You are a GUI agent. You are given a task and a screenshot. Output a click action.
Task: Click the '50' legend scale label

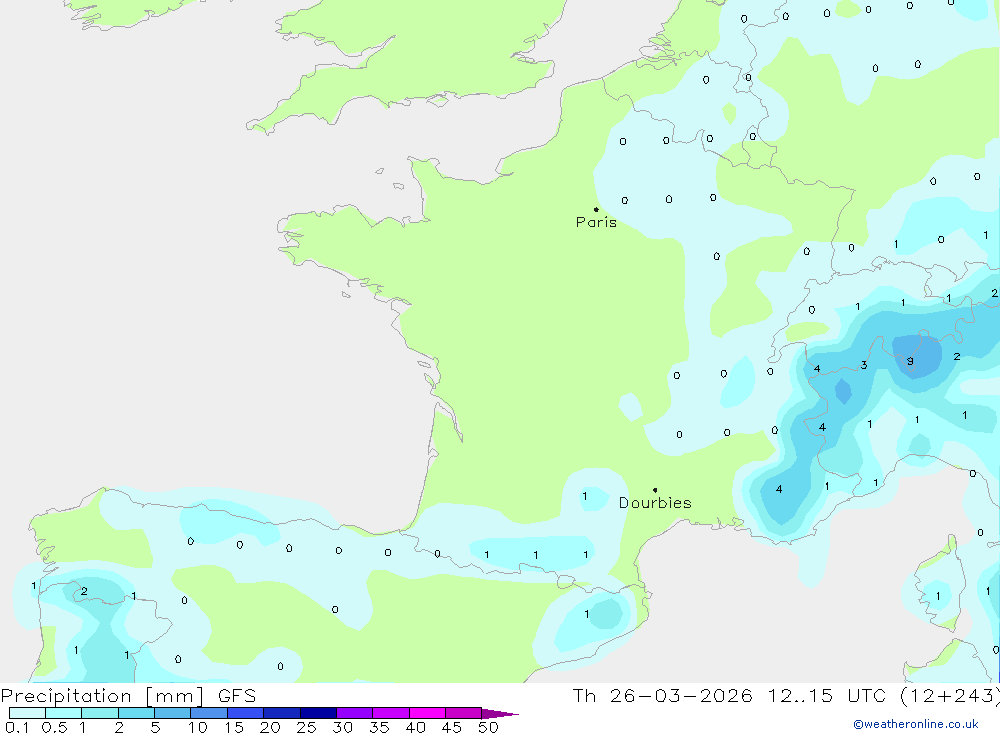pyautogui.click(x=488, y=727)
